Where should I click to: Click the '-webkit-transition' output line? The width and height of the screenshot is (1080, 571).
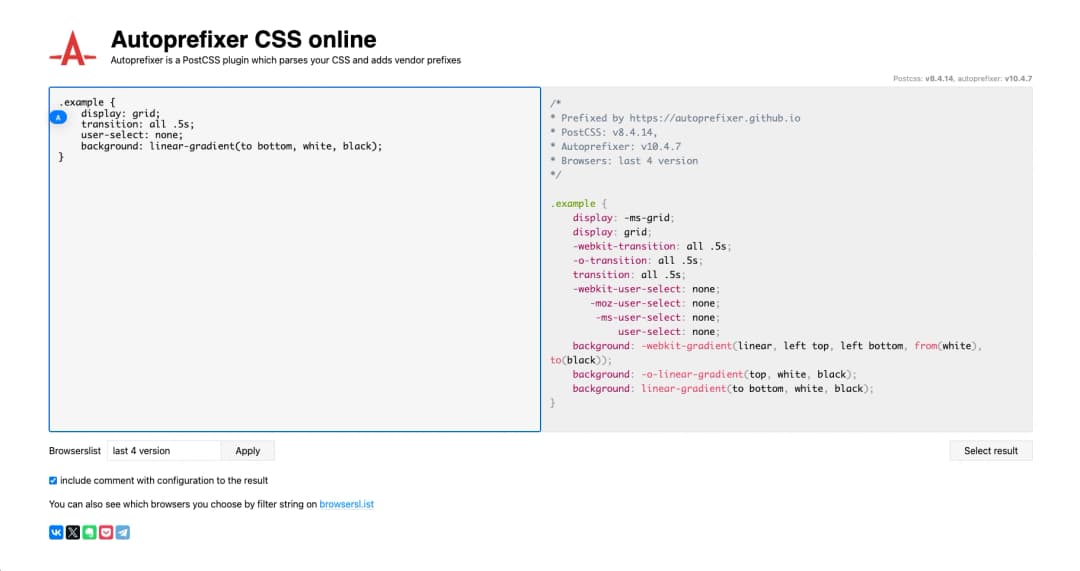[651, 246]
